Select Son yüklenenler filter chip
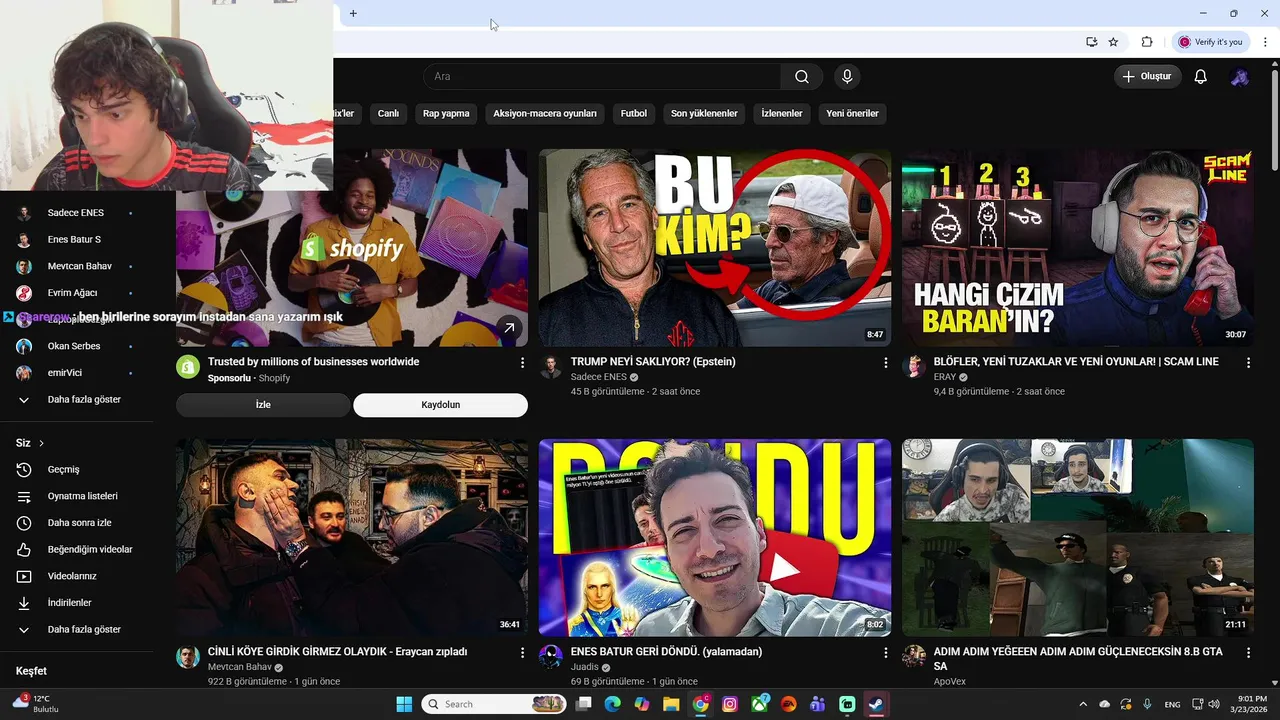The image size is (1280, 720). (704, 114)
